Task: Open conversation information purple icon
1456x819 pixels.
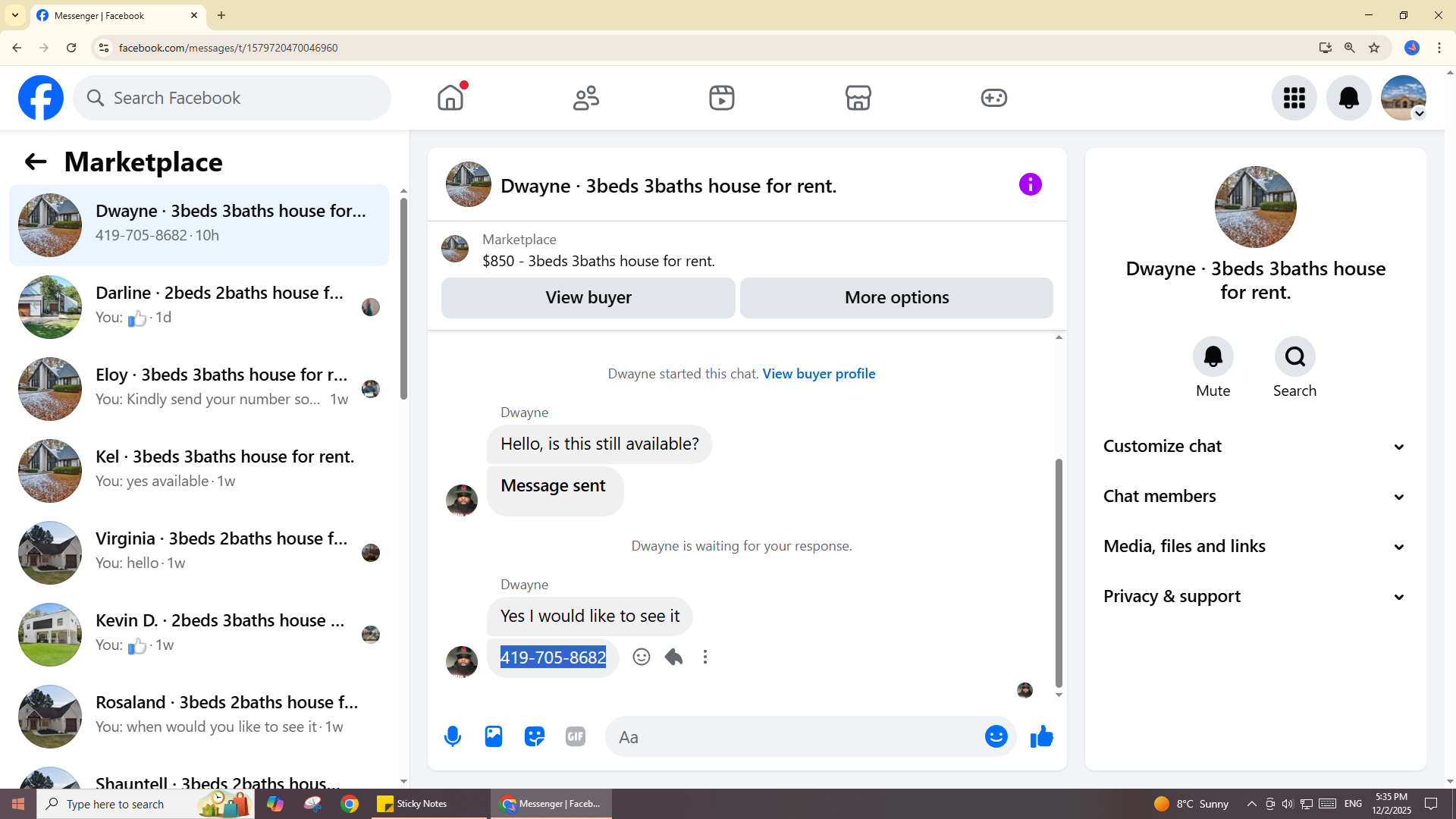Action: (x=1030, y=184)
